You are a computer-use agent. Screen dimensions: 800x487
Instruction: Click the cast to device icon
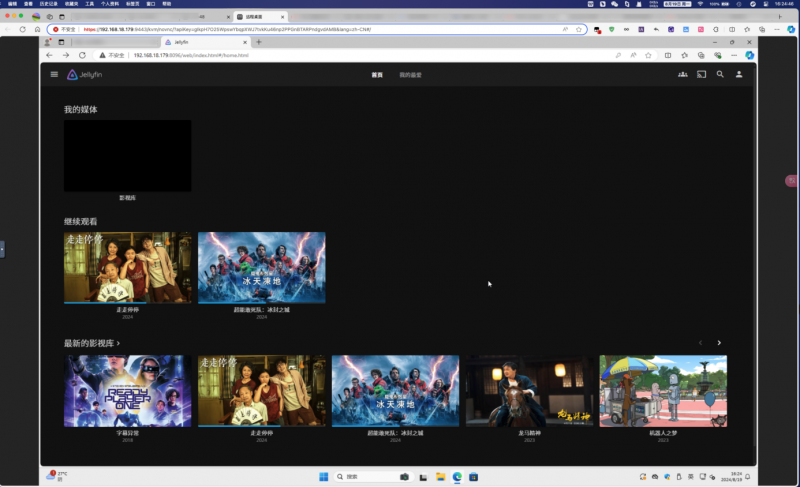[701, 74]
